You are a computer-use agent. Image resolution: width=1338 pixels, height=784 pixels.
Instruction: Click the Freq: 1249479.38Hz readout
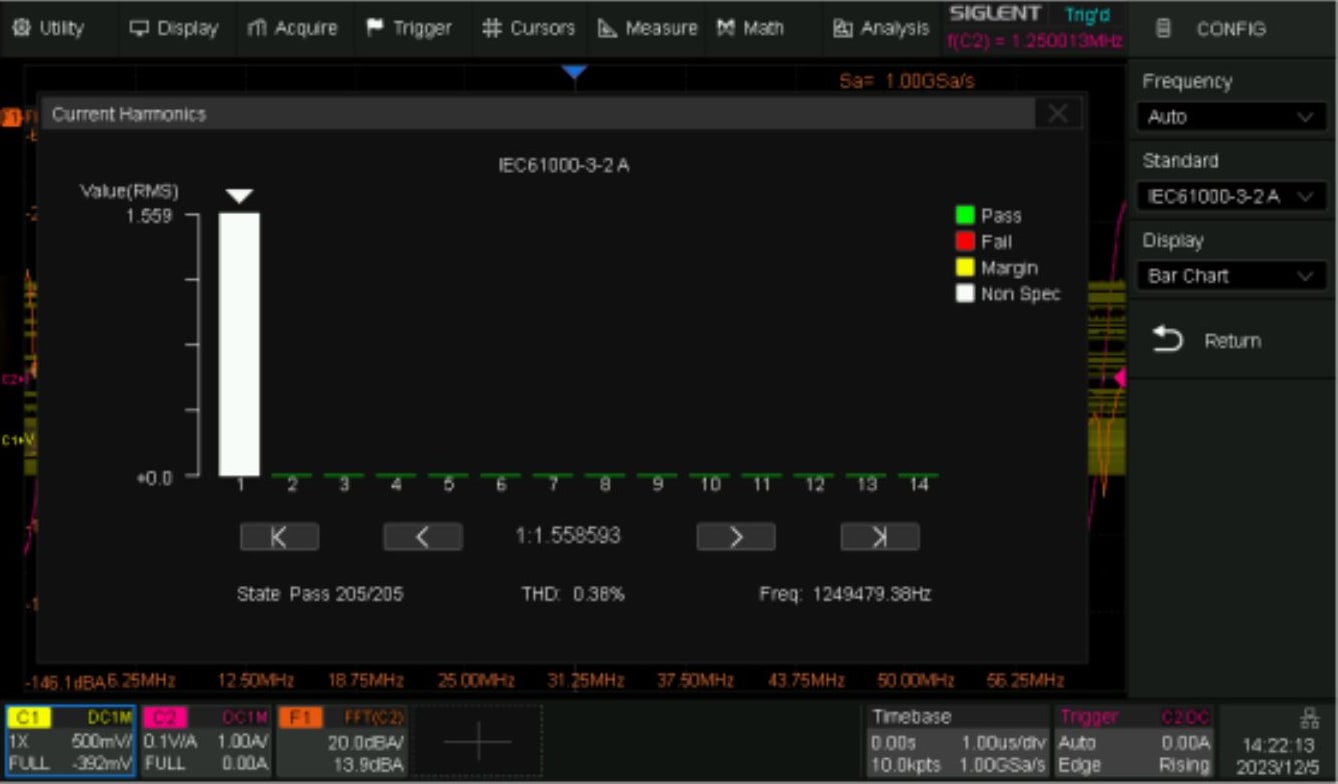click(845, 594)
